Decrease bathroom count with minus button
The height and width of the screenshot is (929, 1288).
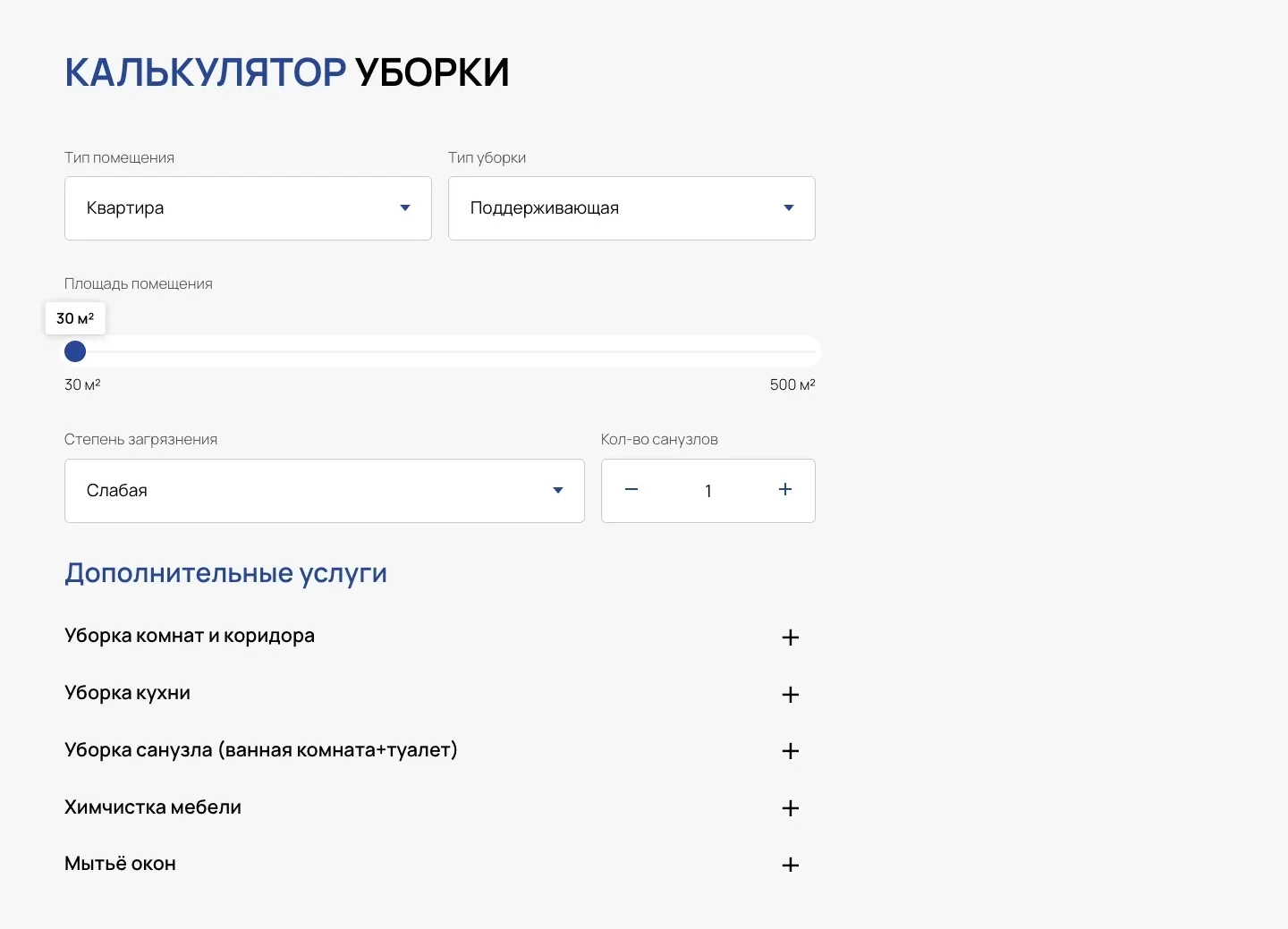pos(631,489)
